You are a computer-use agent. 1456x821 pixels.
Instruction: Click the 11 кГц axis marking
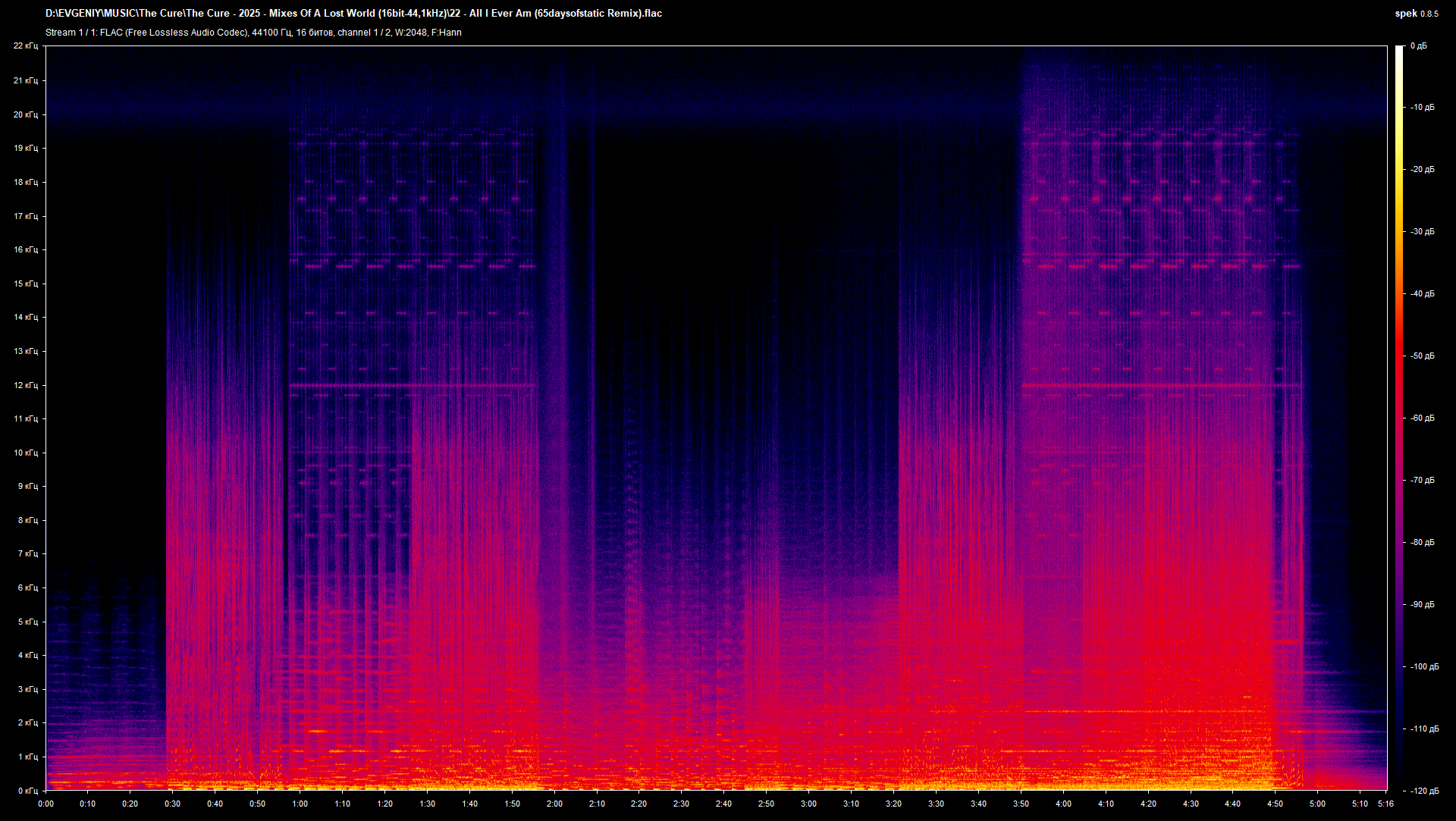(28, 418)
